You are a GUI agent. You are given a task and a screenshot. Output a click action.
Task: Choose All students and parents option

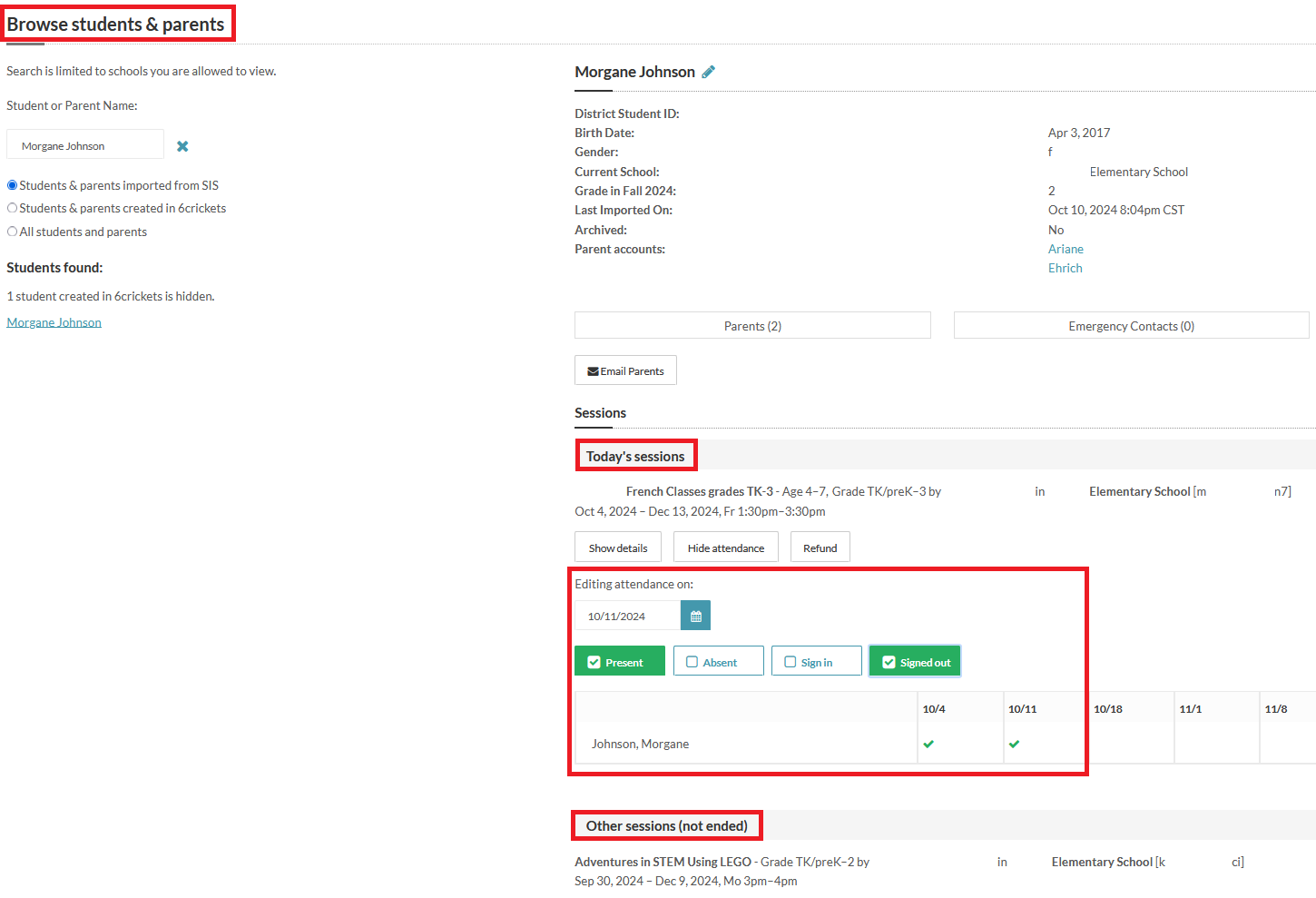point(13,232)
